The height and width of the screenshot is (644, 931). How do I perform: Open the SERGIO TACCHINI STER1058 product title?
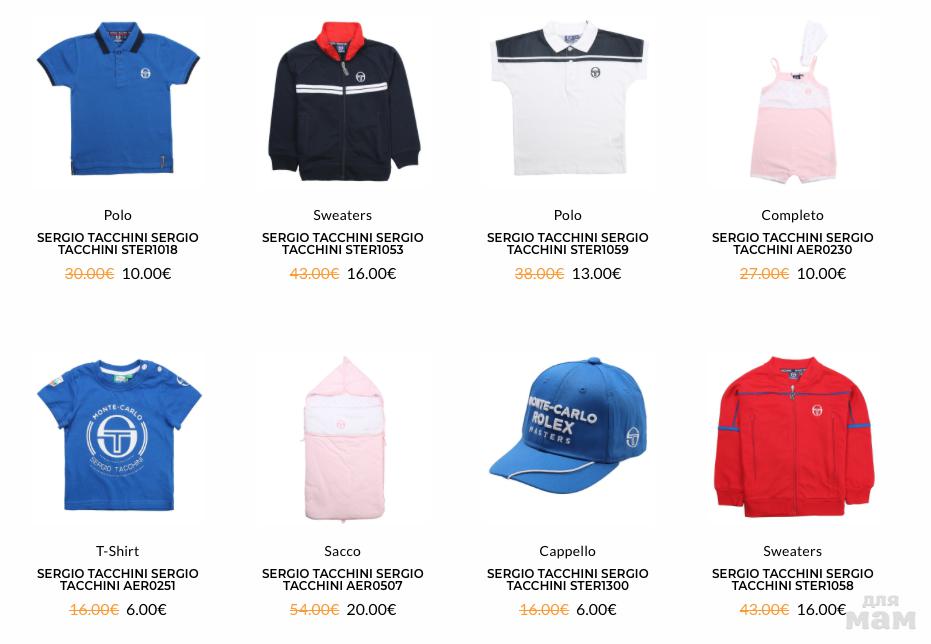[x=793, y=579]
